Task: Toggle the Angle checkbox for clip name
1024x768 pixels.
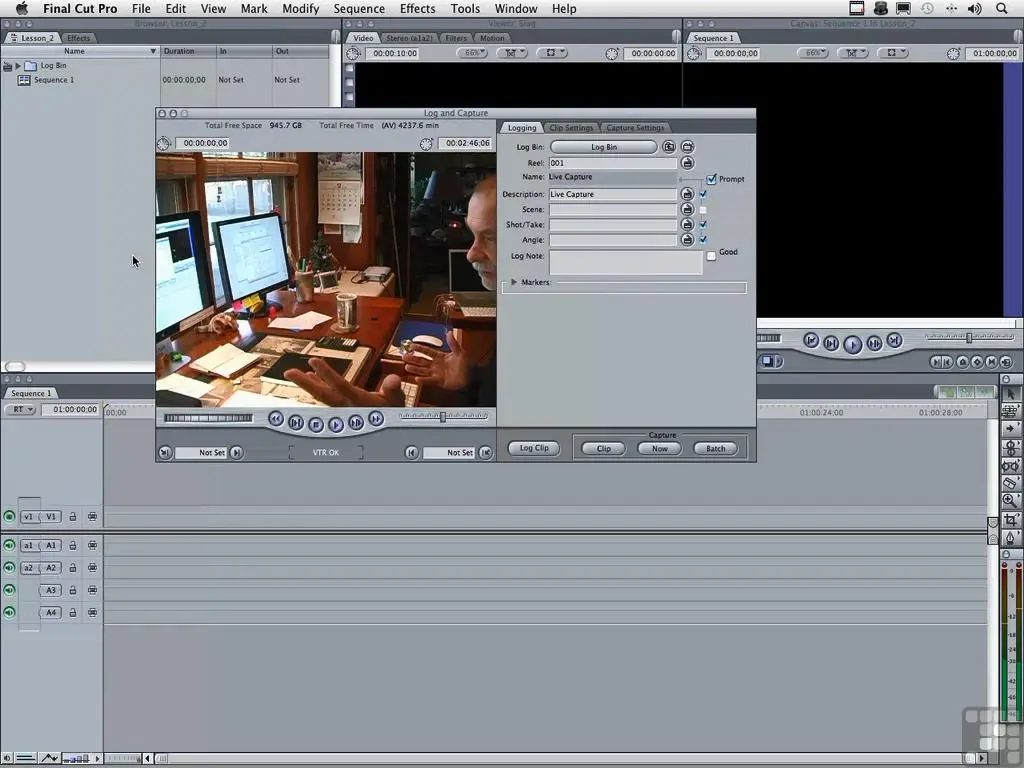Action: click(x=703, y=240)
